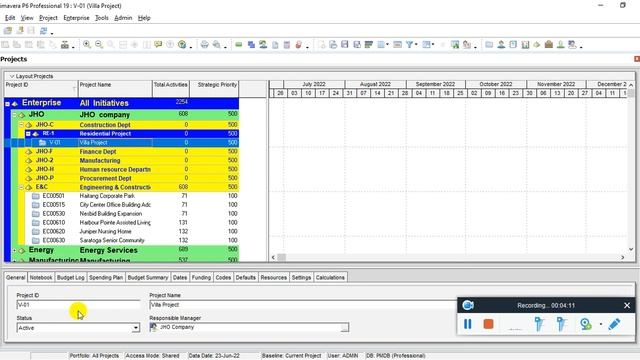Collapse the JHO company node
This screenshot has width=640, height=360.
tap(14, 115)
